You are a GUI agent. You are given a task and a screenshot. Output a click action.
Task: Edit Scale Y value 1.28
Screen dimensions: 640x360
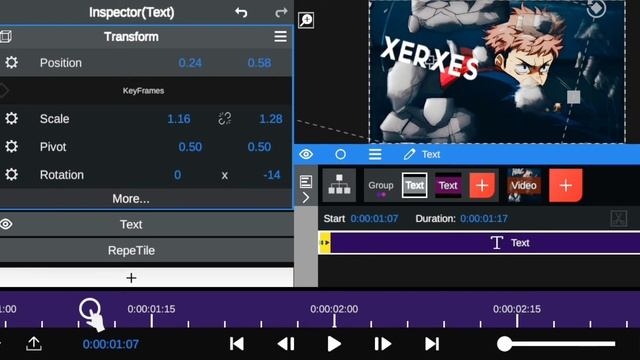pos(271,119)
